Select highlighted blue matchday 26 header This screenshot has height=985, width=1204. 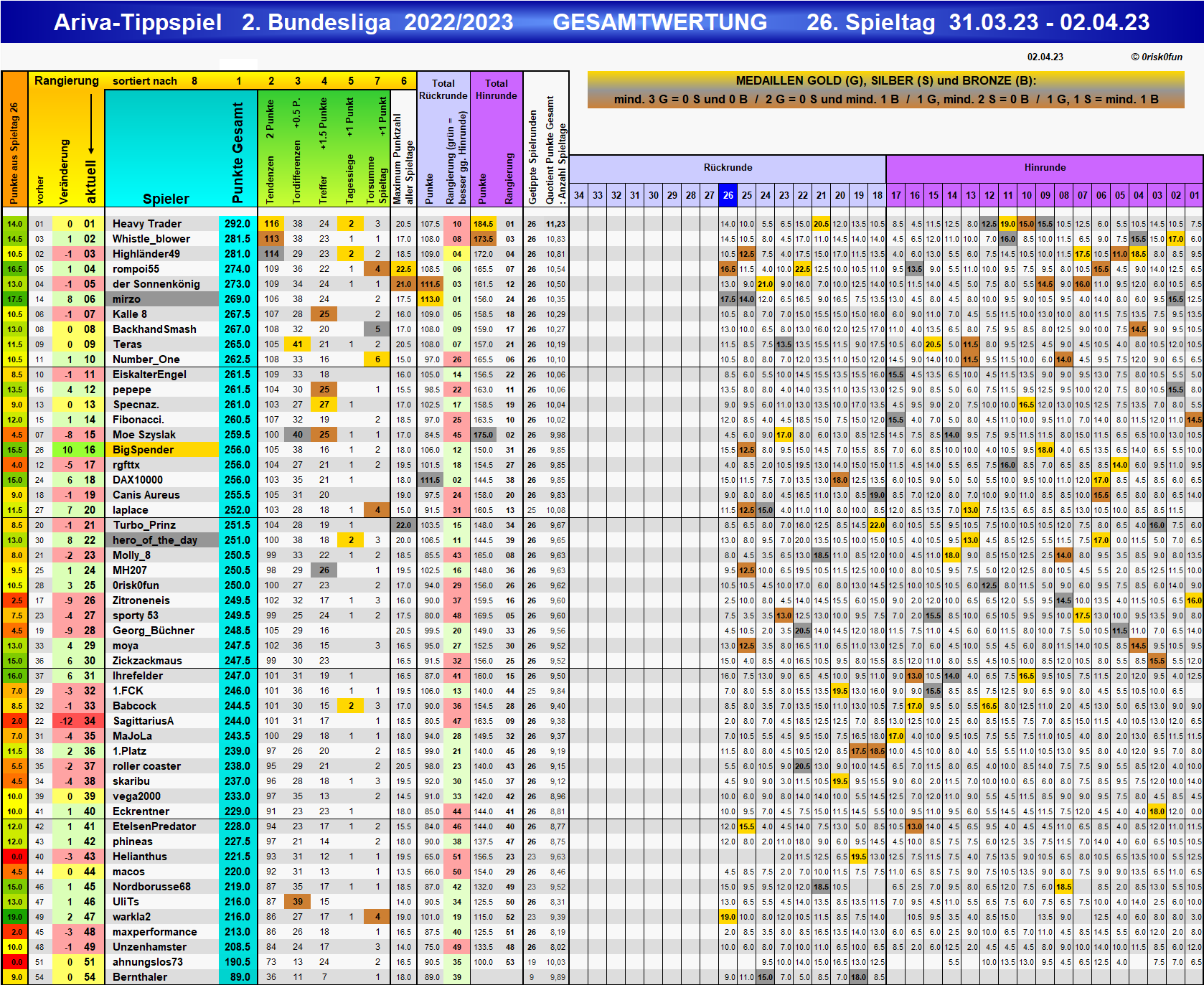pyautogui.click(x=728, y=195)
